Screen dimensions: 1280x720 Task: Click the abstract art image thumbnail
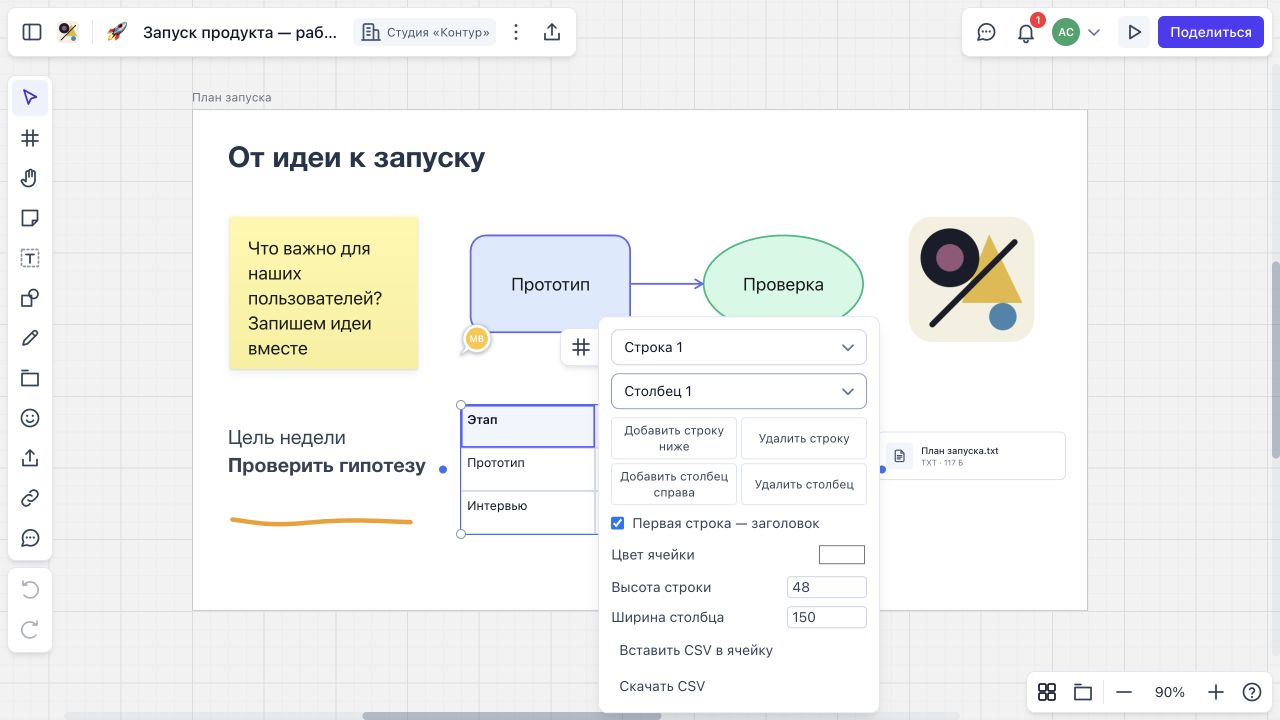[x=971, y=279]
